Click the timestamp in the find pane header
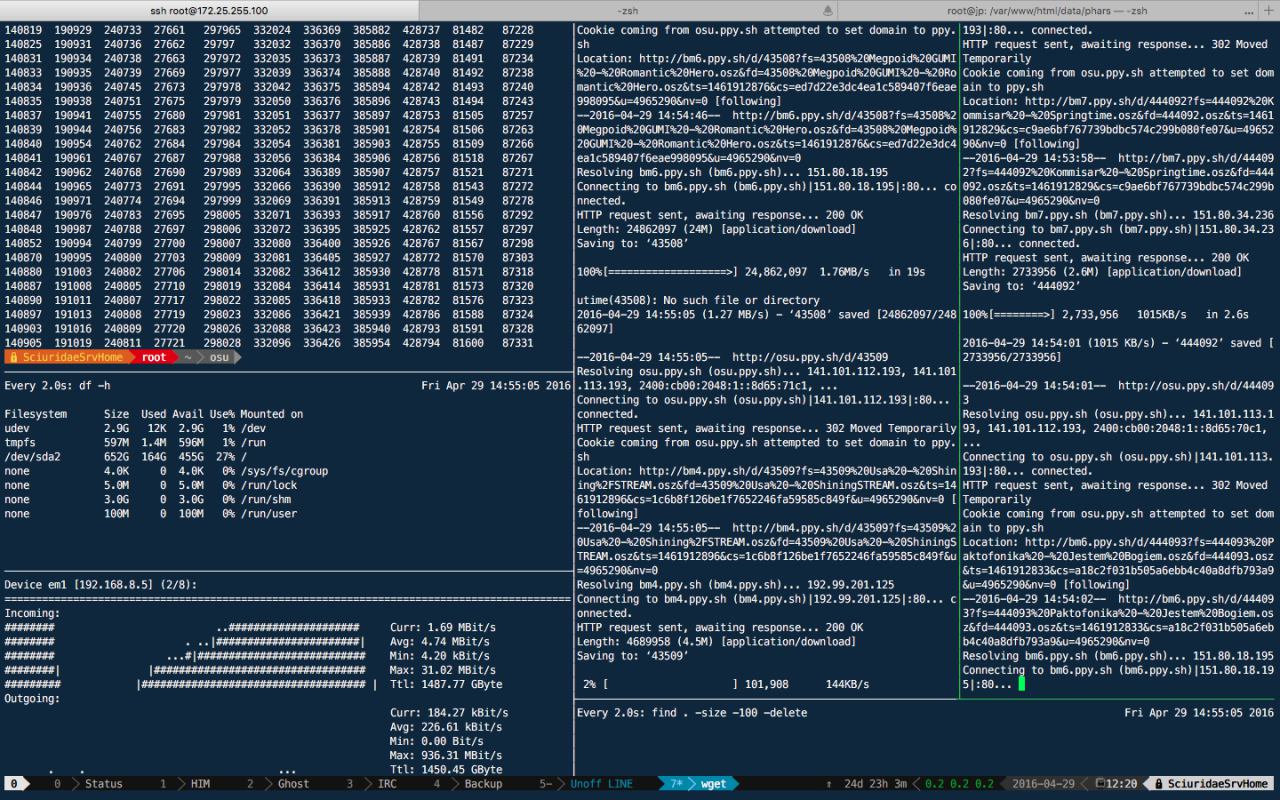Viewport: 1280px width, 800px height. [1199, 713]
